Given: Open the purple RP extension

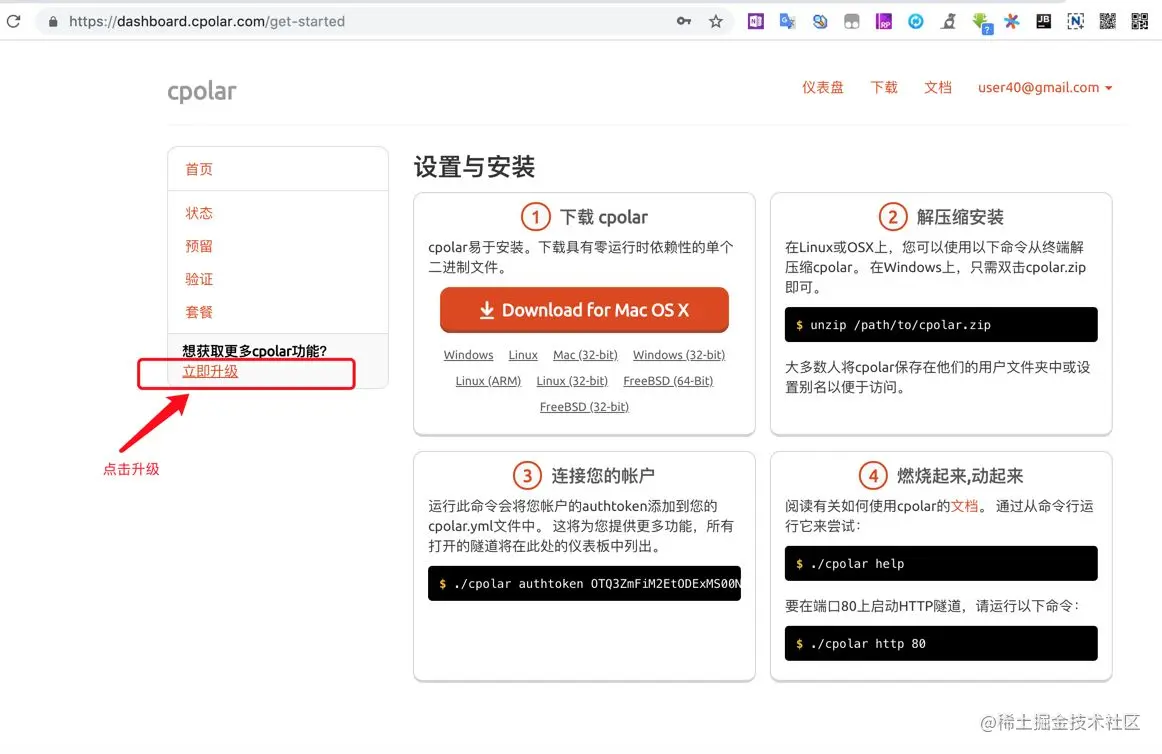Looking at the screenshot, I should click(883, 21).
